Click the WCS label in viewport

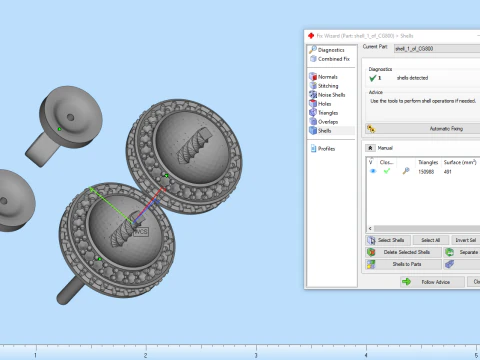[141, 232]
